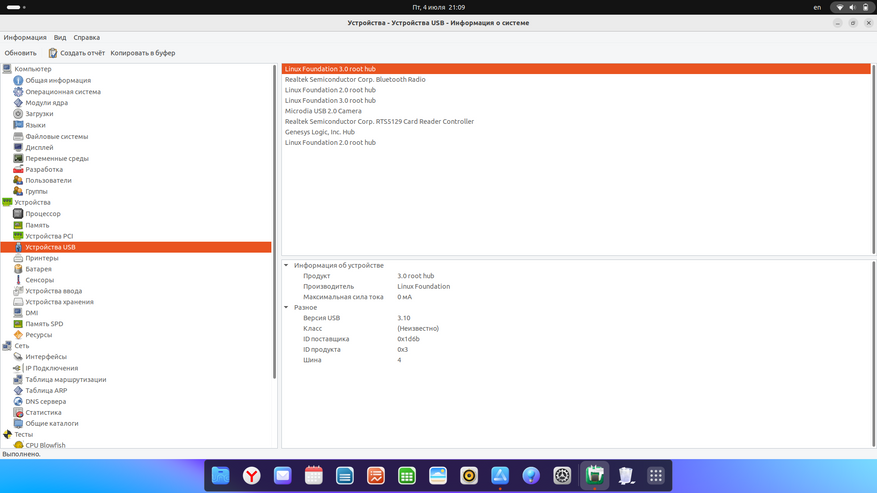Open Общая информация in sidebar
The image size is (877, 493).
[x=58, y=80]
